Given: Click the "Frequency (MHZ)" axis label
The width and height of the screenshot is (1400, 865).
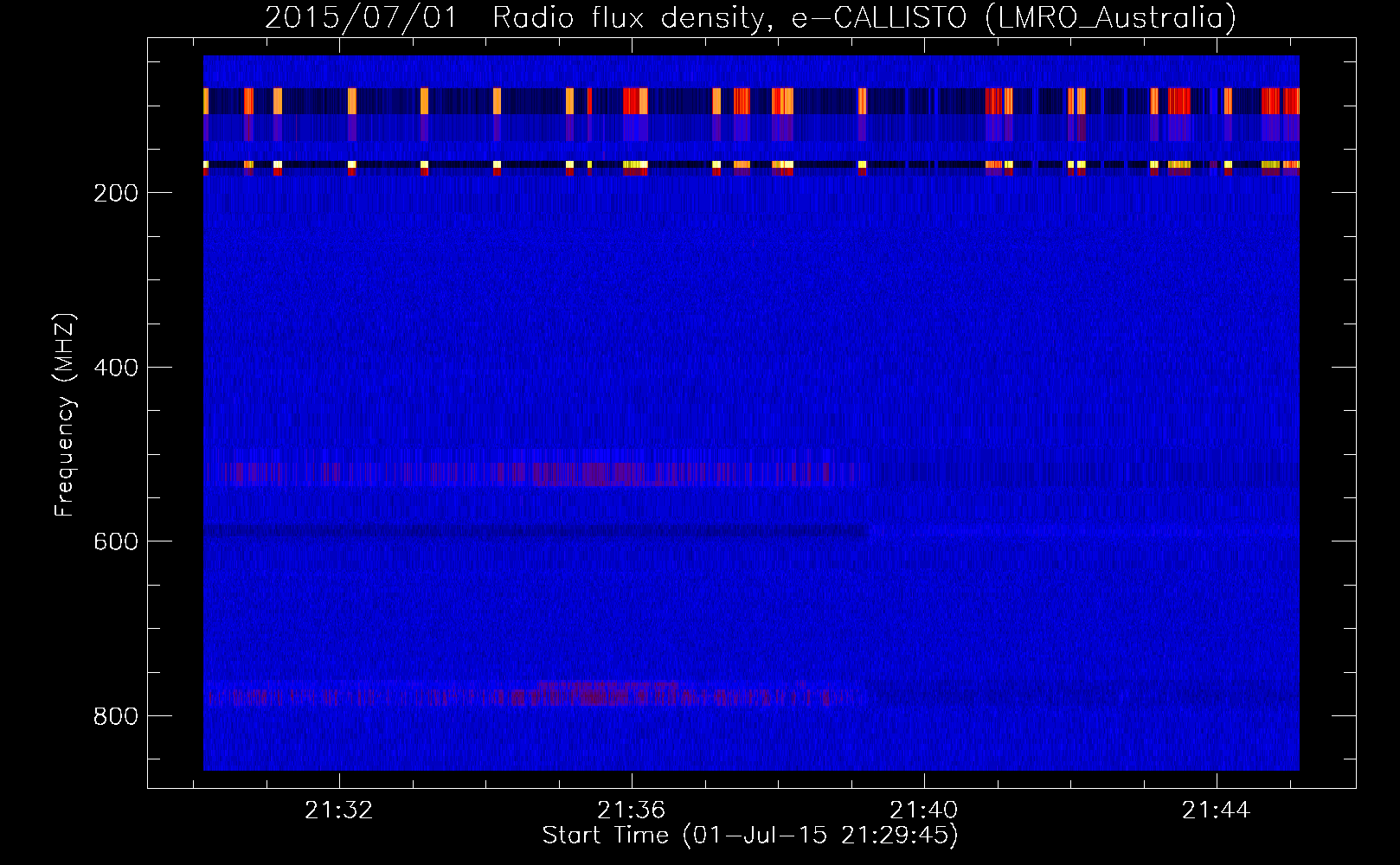Looking at the screenshot, I should click(x=65, y=414).
